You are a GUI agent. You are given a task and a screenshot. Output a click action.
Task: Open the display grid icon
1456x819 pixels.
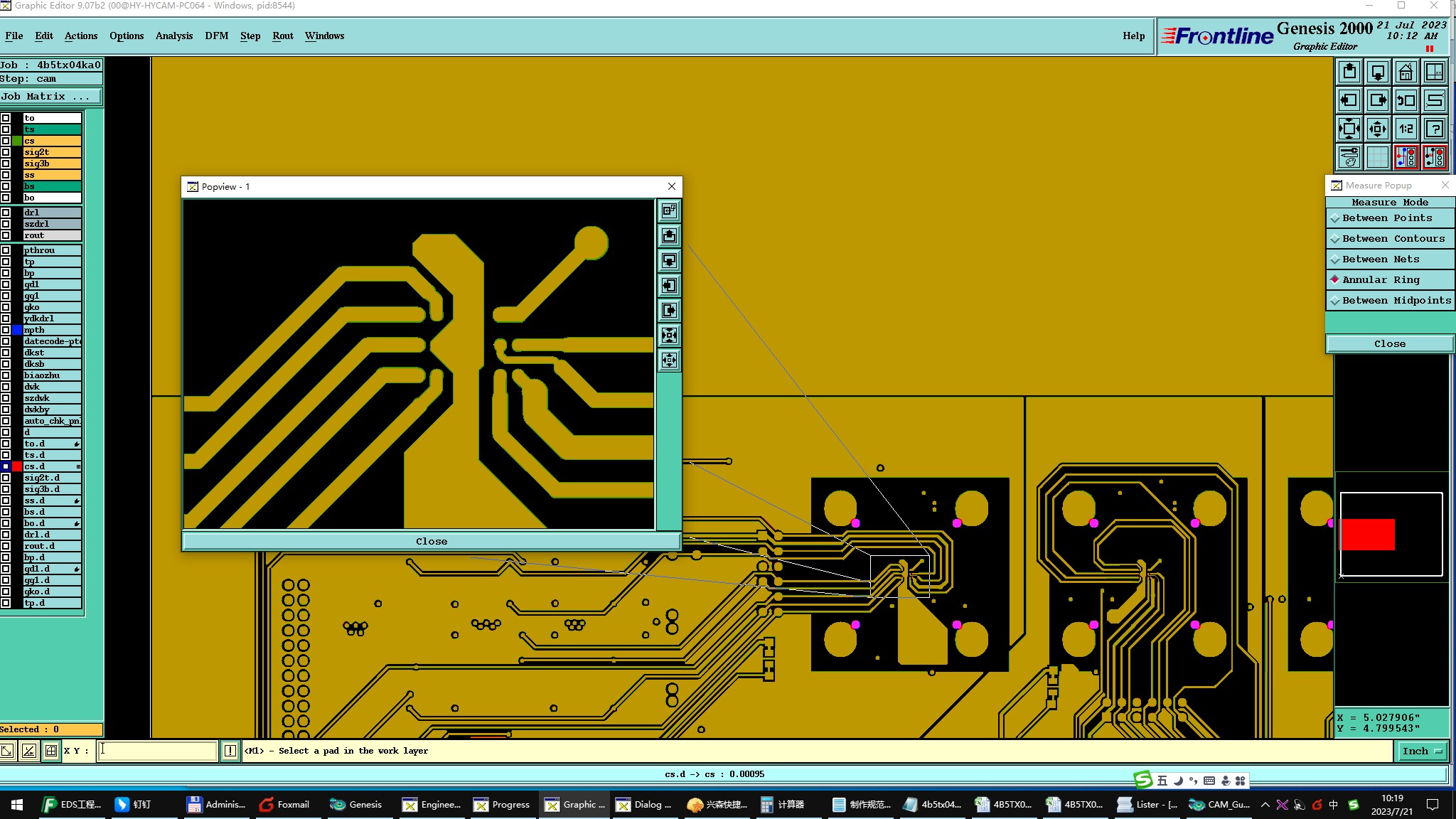click(1377, 157)
